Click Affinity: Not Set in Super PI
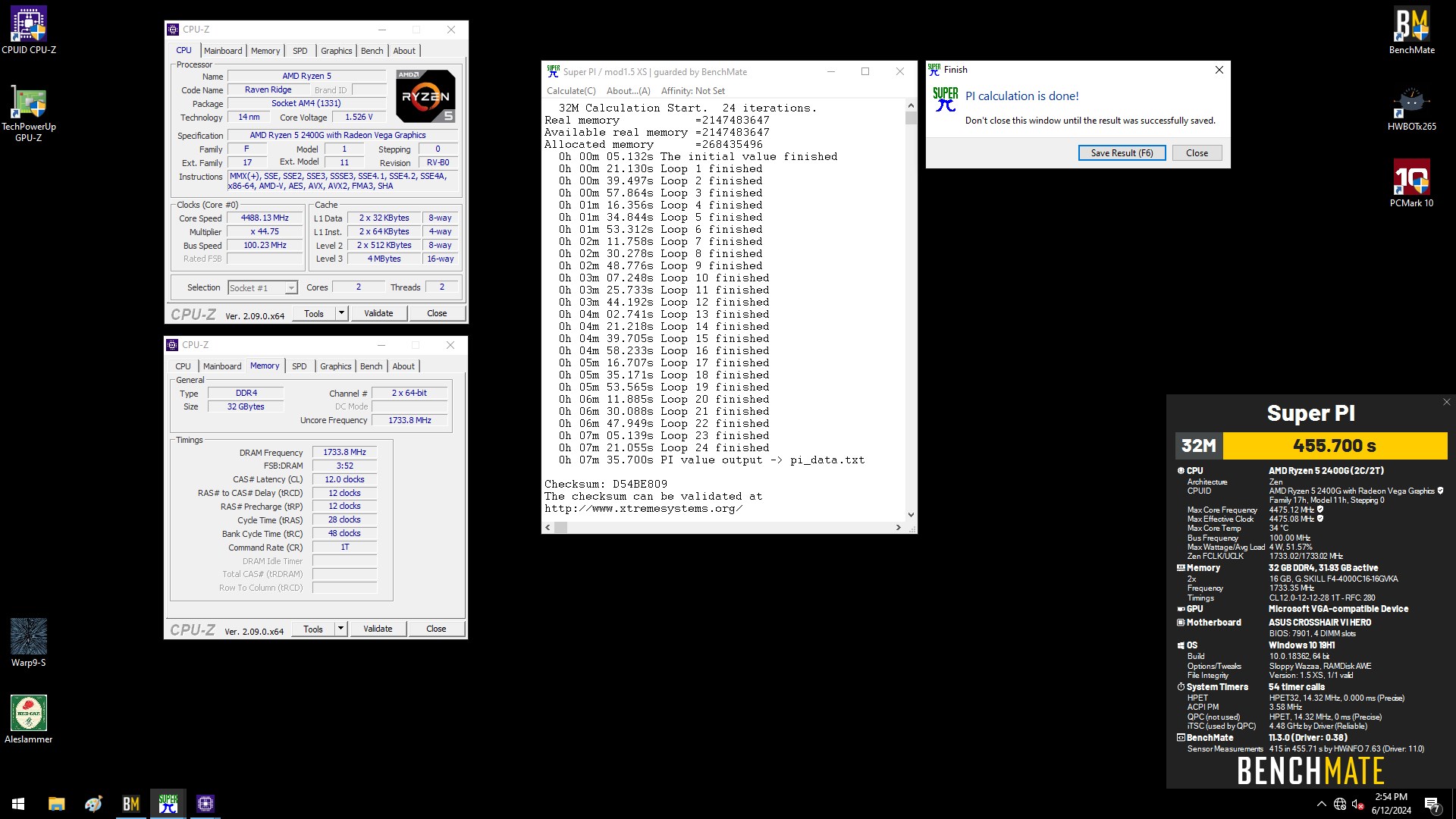Screen dimensions: 1456x819 pos(692,91)
